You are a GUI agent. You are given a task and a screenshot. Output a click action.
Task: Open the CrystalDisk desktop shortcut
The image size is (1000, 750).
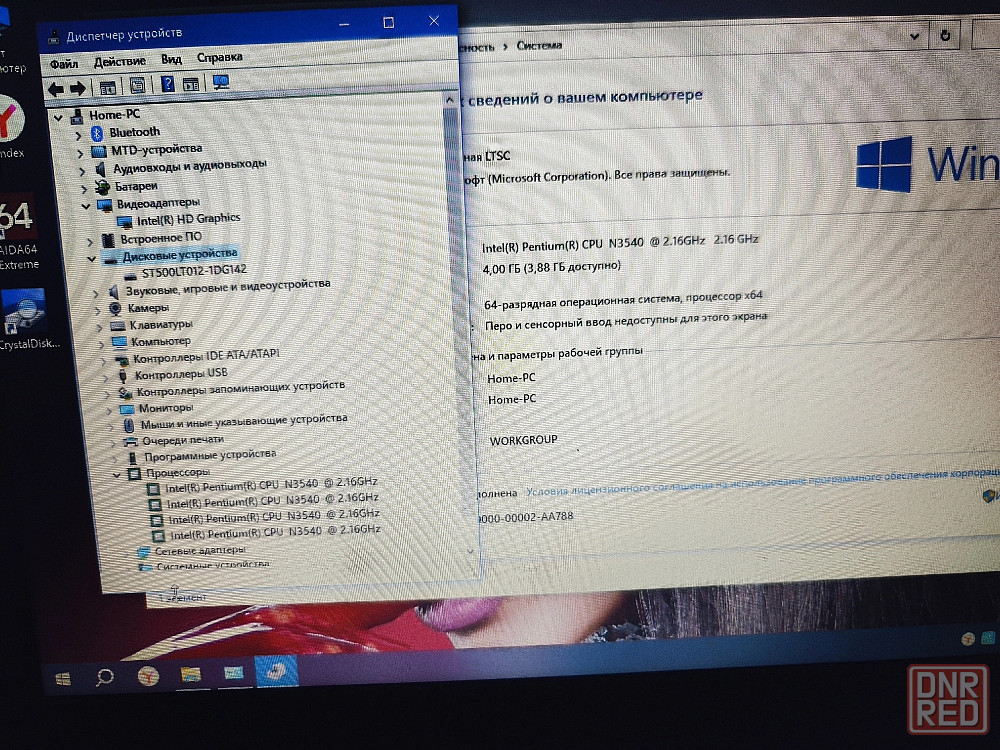pyautogui.click(x=26, y=319)
